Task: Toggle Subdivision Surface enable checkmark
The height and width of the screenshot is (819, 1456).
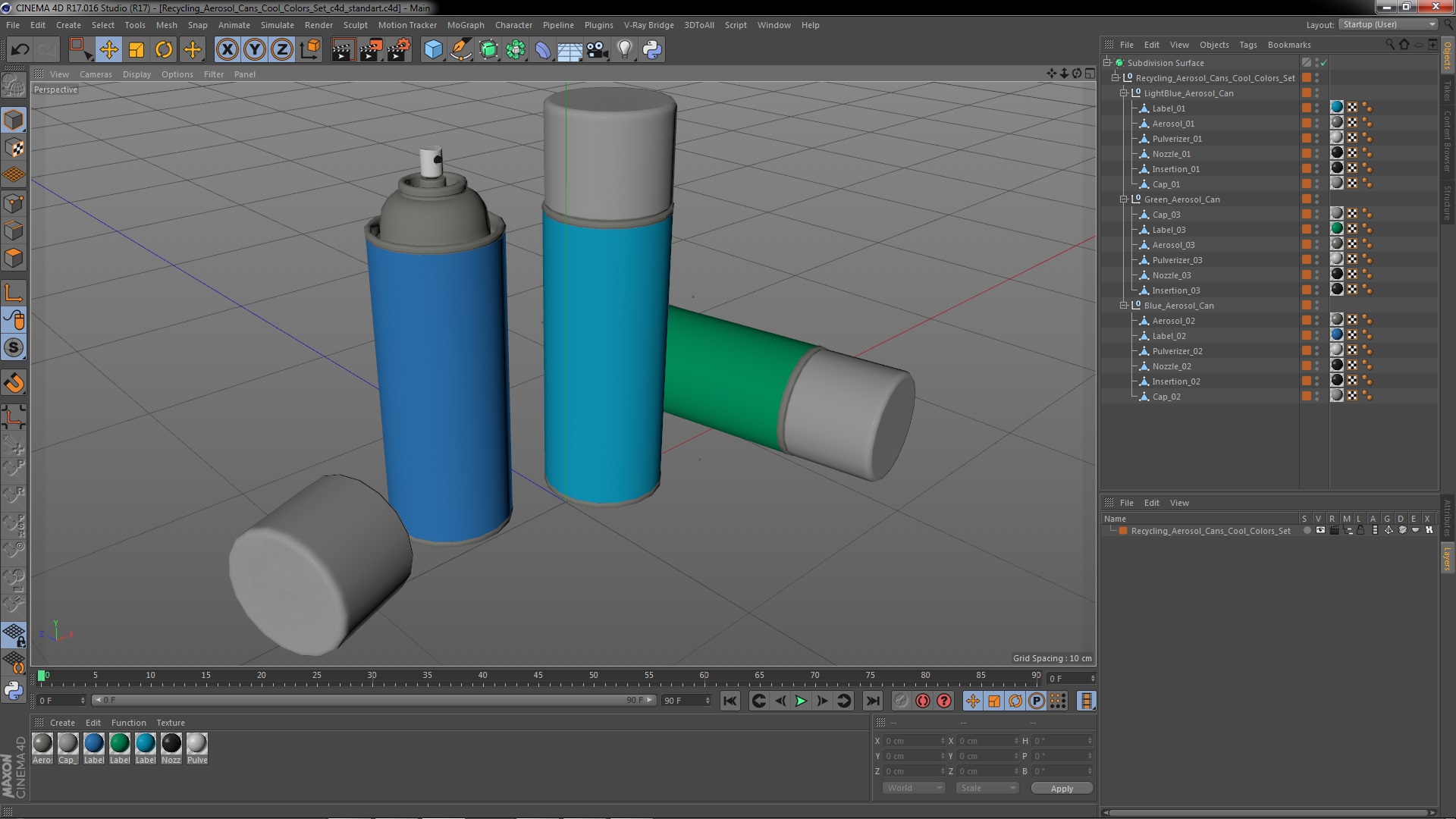Action: [1324, 63]
